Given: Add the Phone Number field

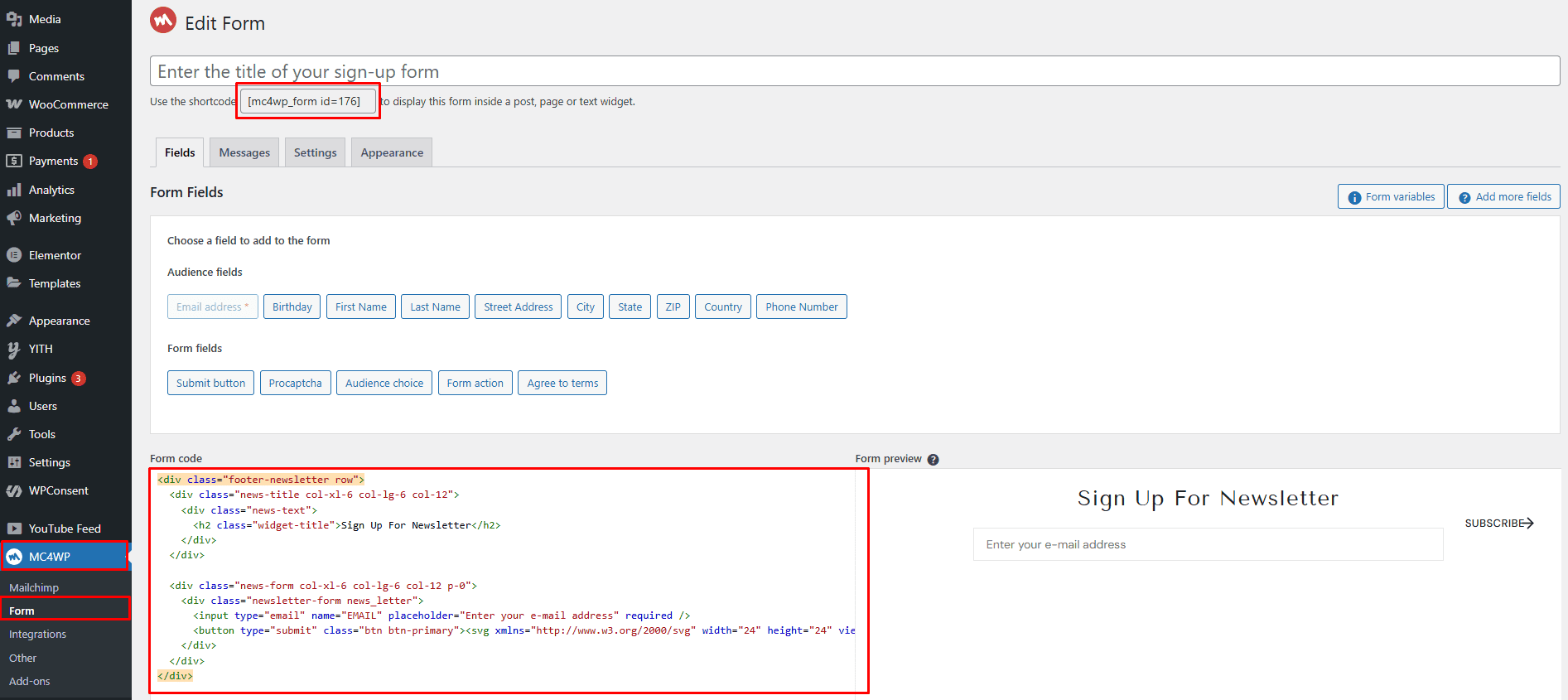Looking at the screenshot, I should [802, 307].
